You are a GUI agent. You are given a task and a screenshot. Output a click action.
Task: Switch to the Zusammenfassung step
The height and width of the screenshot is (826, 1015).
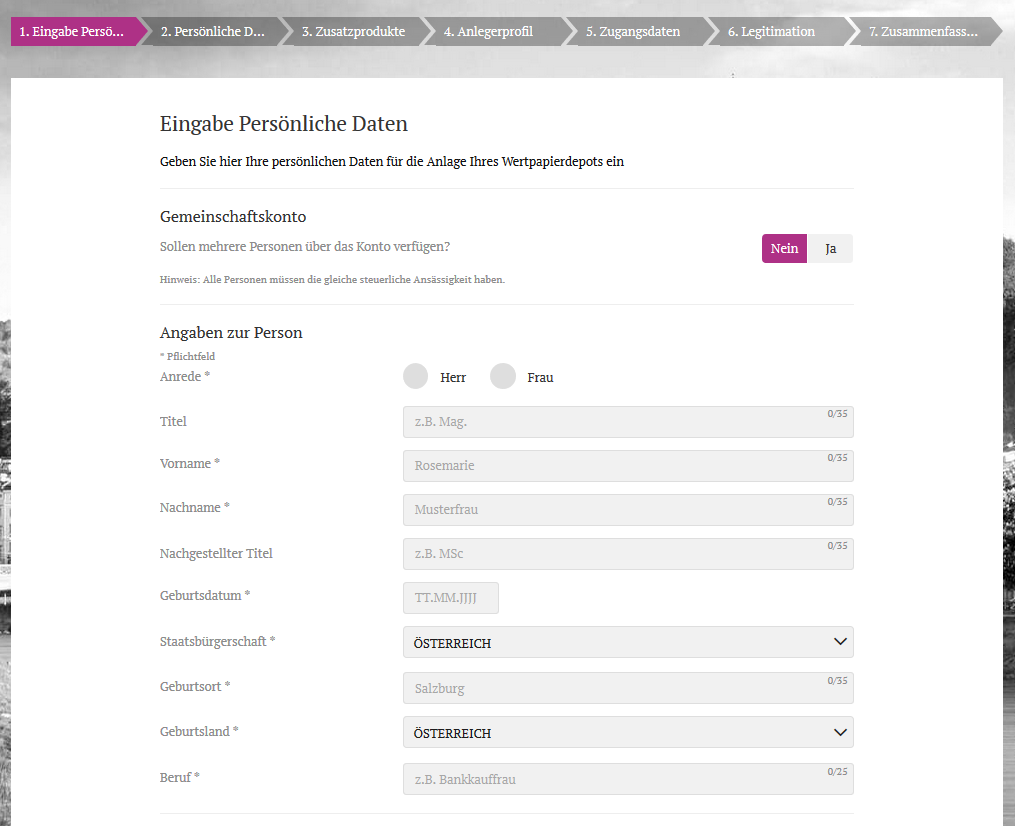point(920,31)
